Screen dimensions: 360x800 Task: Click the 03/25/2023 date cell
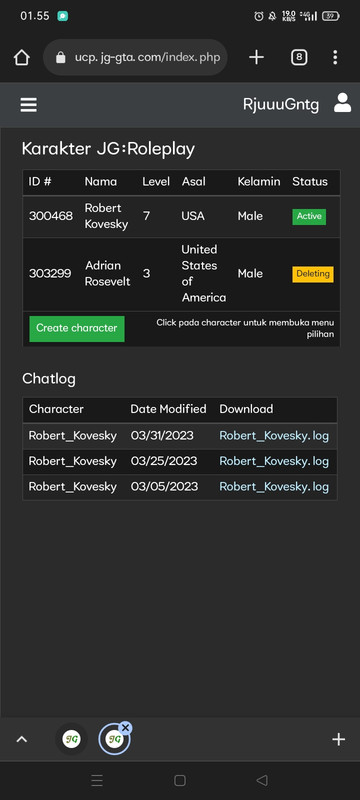(x=164, y=461)
